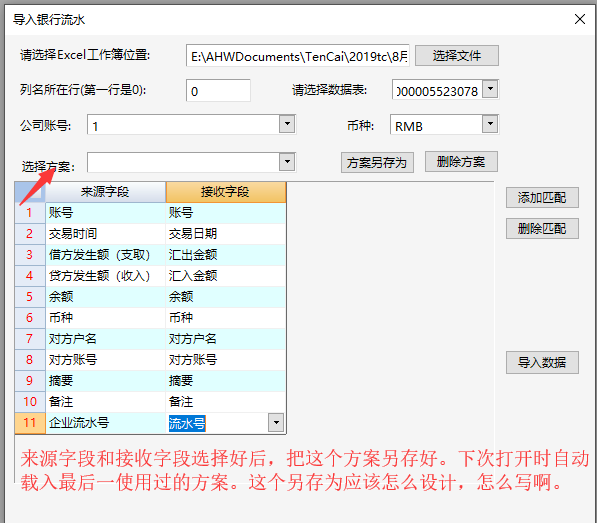The width and height of the screenshot is (597, 523).
Task: Click the 交易时间 source field cell
Action: (x=105, y=234)
